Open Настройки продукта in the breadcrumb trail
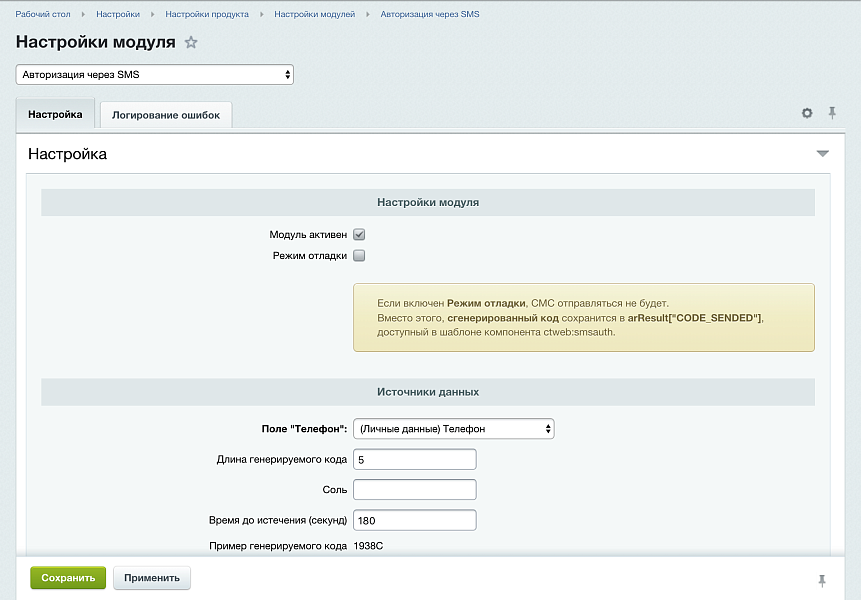Screen dimensions: 861x600 pyautogui.click(x=211, y=15)
